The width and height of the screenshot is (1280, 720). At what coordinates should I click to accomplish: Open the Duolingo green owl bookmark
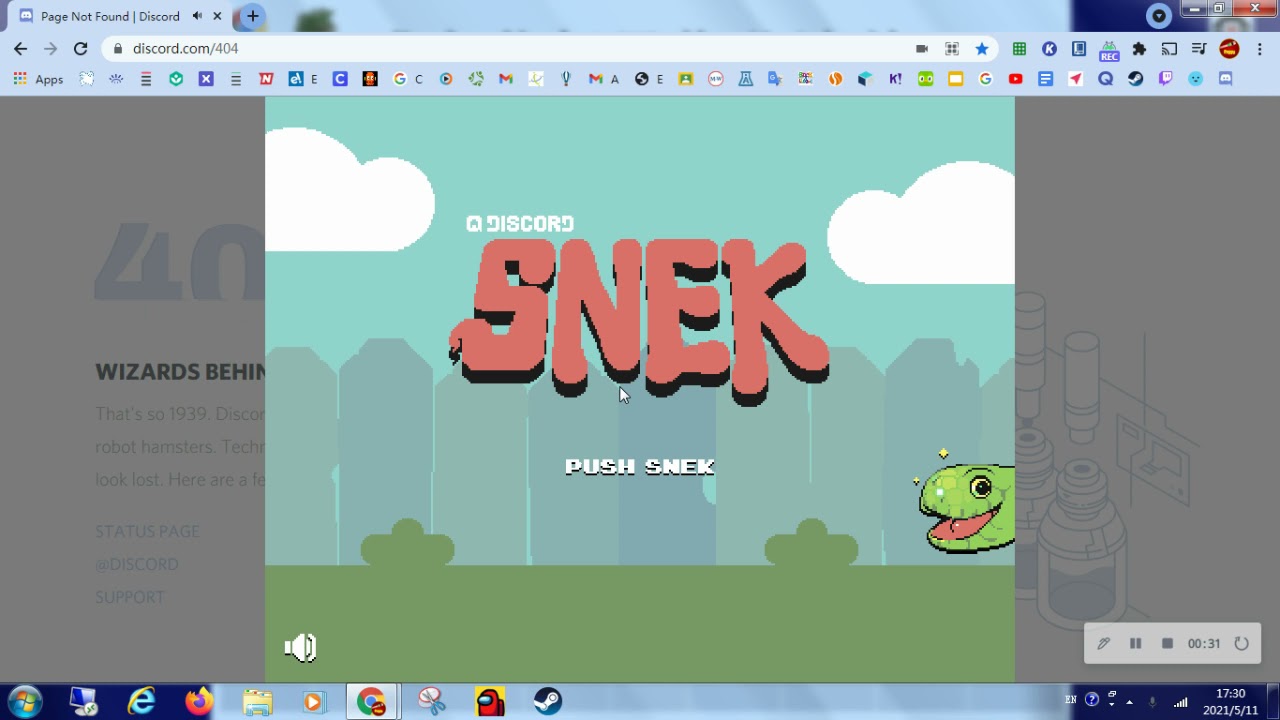(925, 79)
